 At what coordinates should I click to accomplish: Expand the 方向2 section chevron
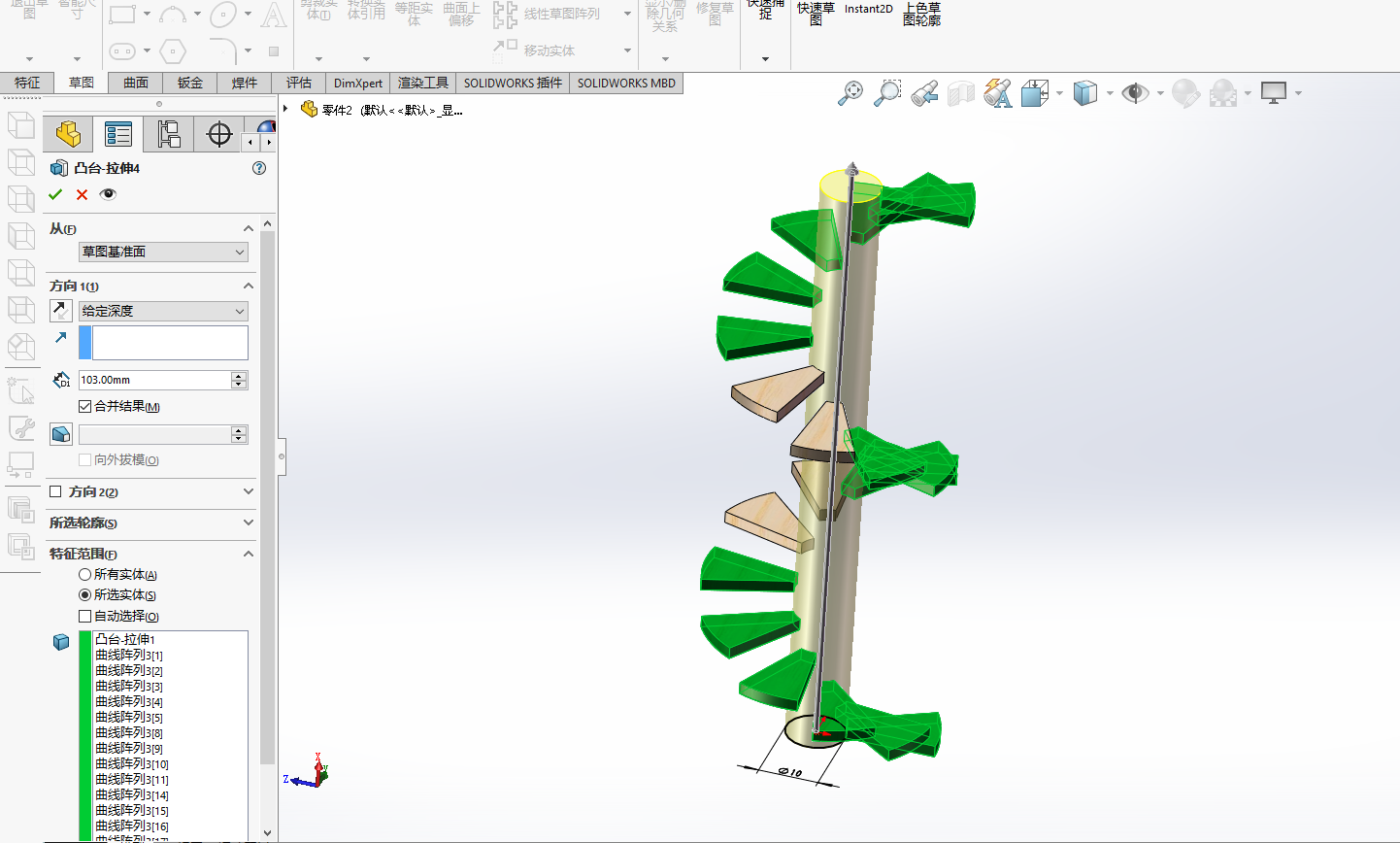pos(249,491)
